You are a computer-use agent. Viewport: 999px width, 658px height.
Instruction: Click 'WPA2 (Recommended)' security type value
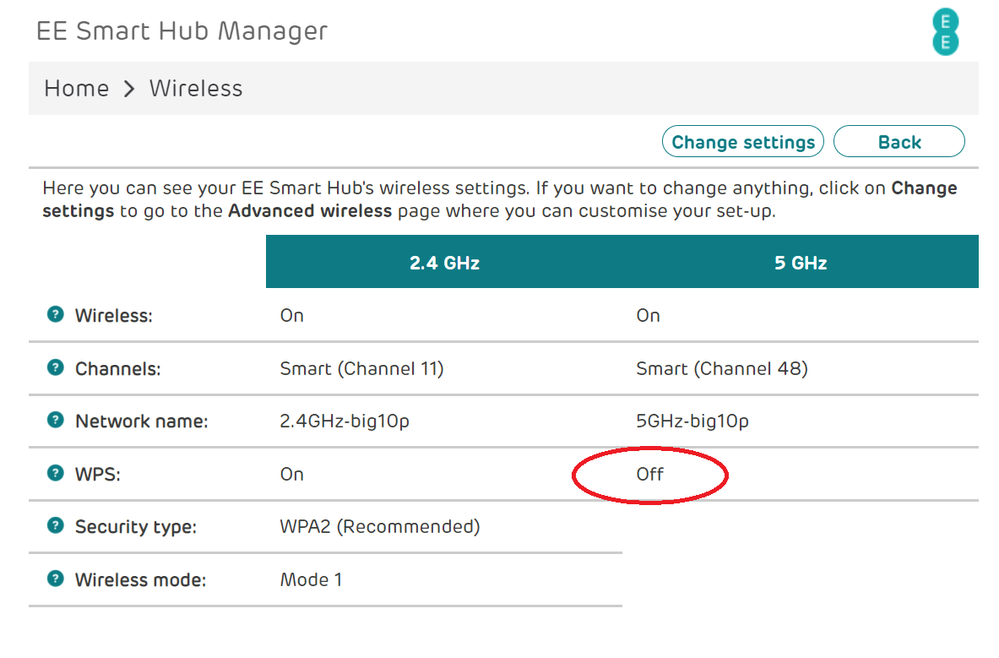click(x=380, y=527)
